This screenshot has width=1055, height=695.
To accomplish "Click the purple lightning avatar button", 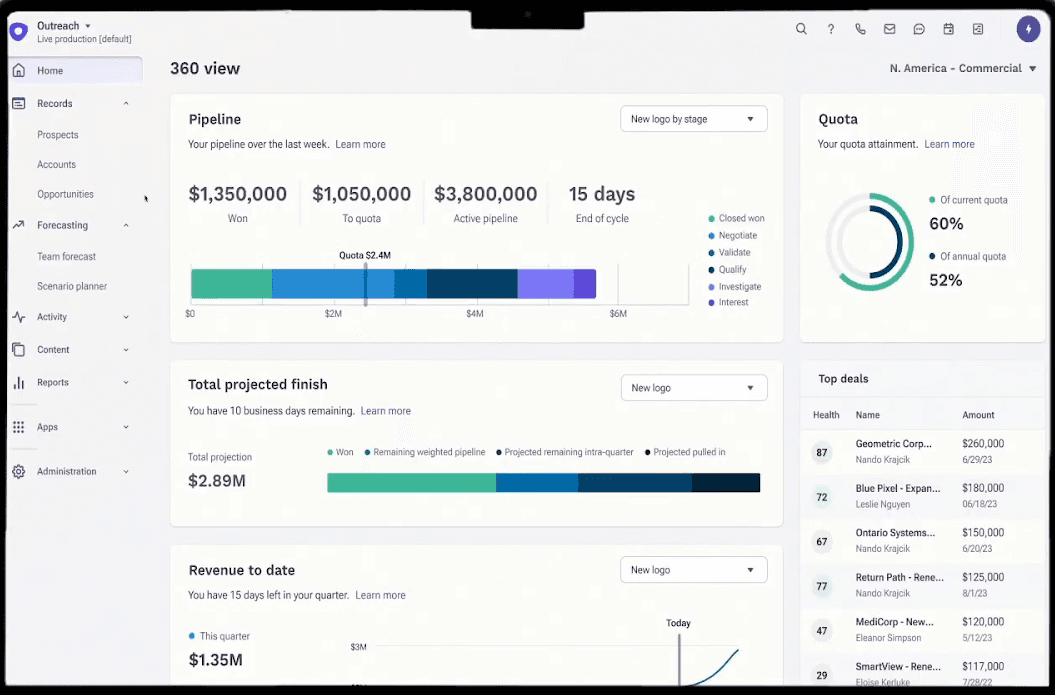I will pyautogui.click(x=1029, y=29).
